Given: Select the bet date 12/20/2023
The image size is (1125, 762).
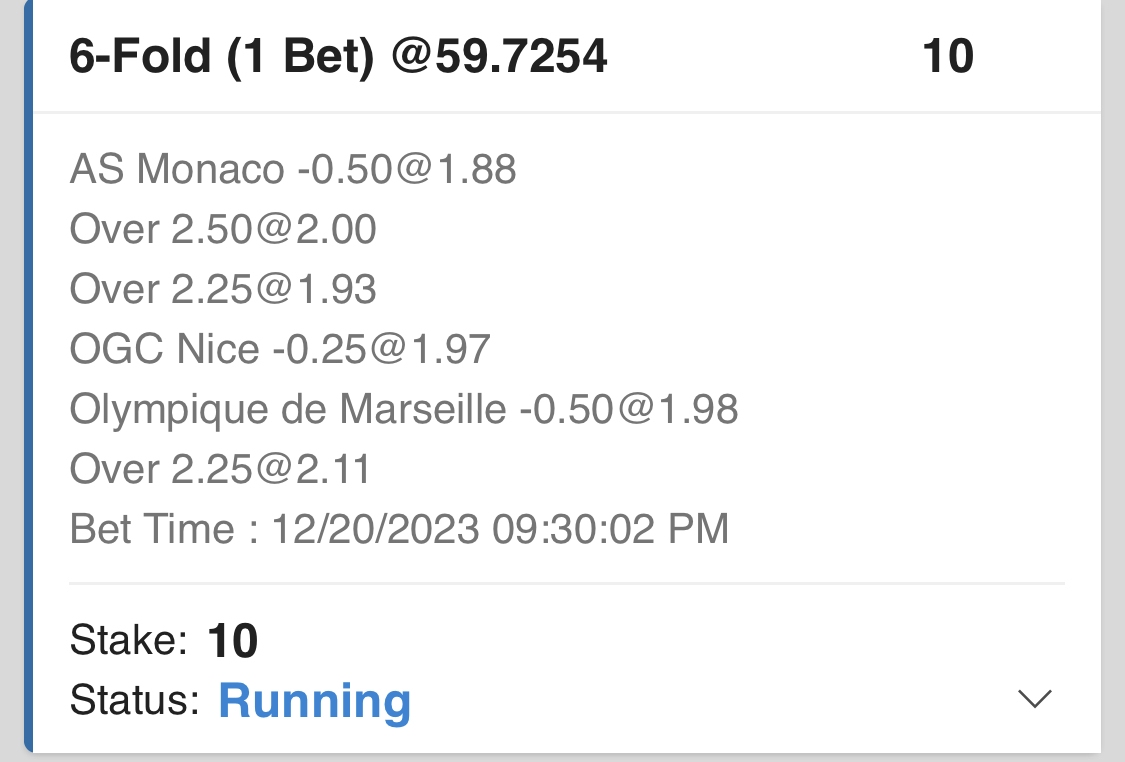Looking at the screenshot, I should pos(376,529).
